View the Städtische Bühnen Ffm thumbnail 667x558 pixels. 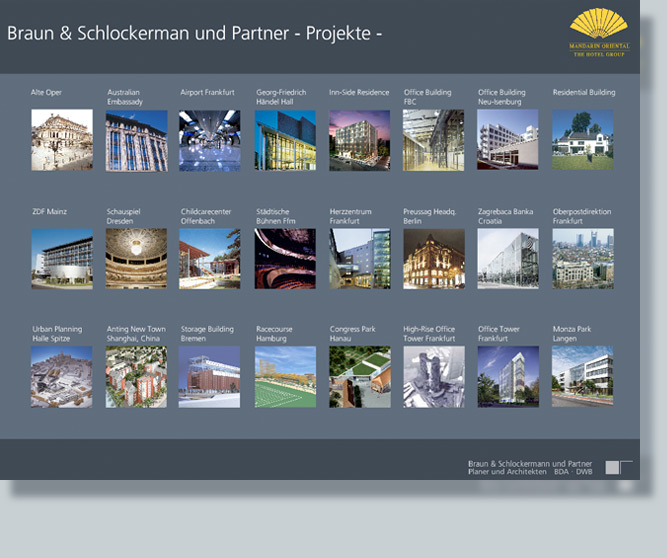click(x=285, y=259)
